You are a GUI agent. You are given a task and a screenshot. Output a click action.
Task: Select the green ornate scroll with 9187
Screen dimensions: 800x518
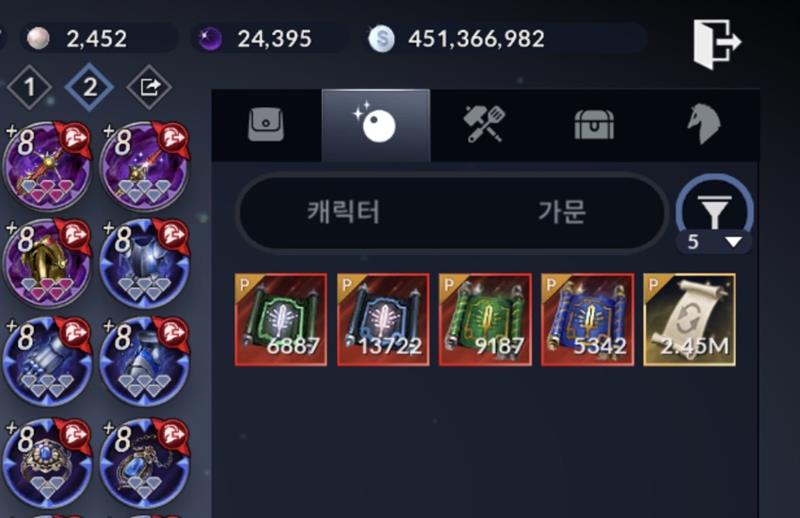[x=485, y=319]
